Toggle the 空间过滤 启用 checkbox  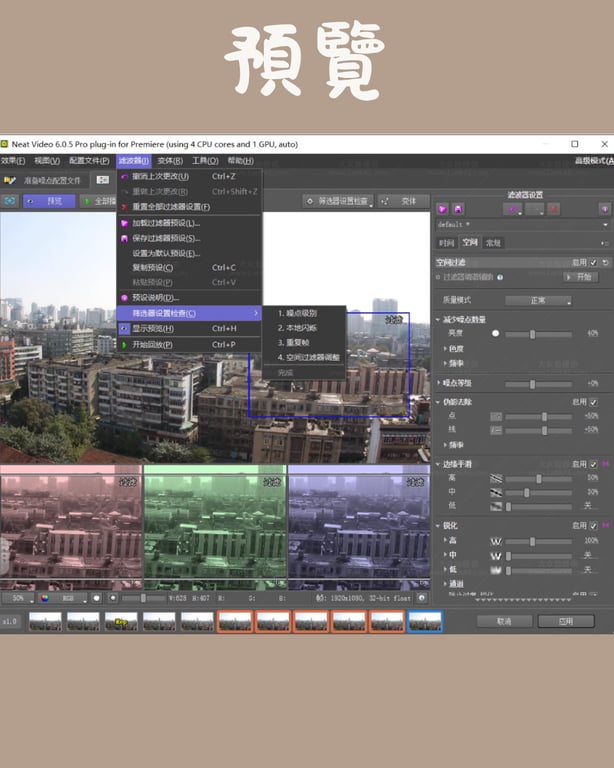pos(593,263)
